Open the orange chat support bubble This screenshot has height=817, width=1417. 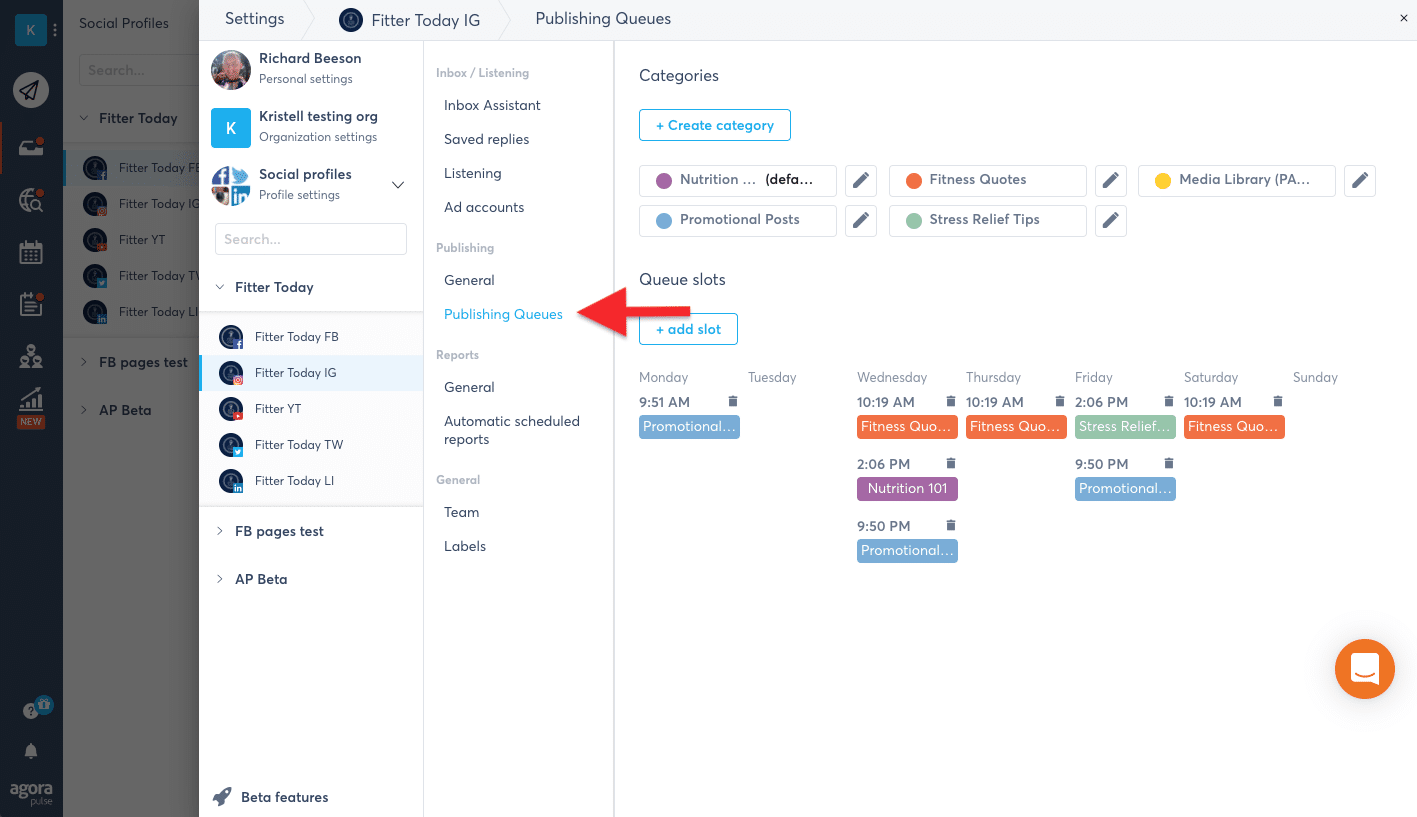[x=1365, y=669]
